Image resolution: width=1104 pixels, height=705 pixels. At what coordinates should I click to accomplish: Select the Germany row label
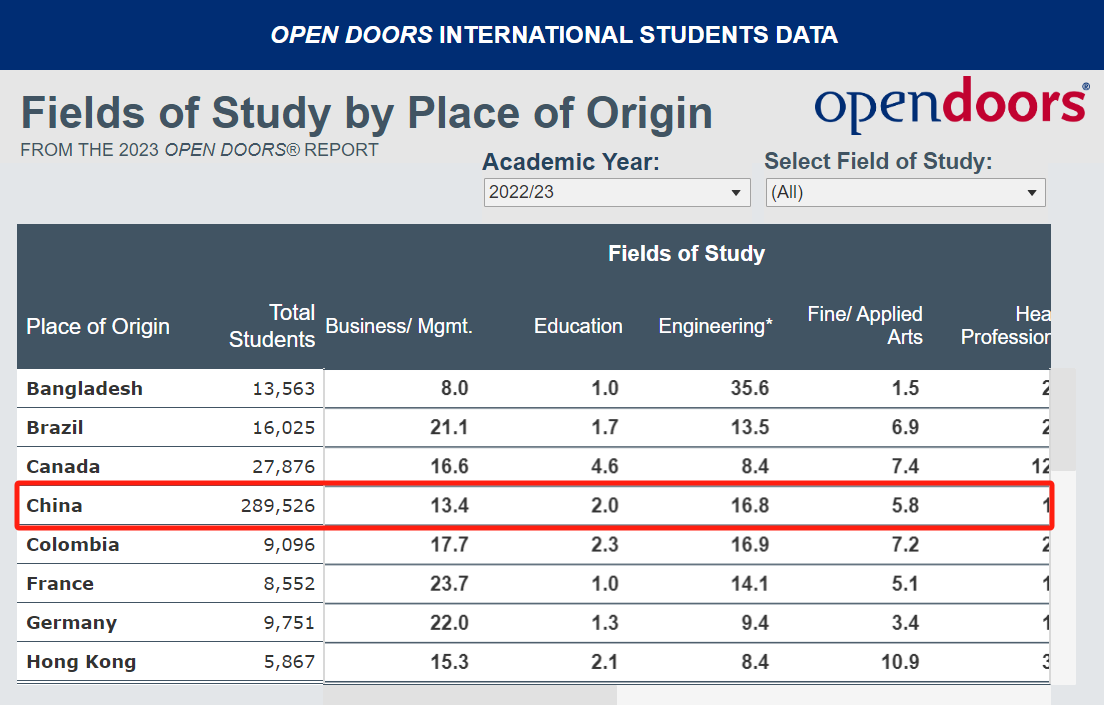coord(72,623)
